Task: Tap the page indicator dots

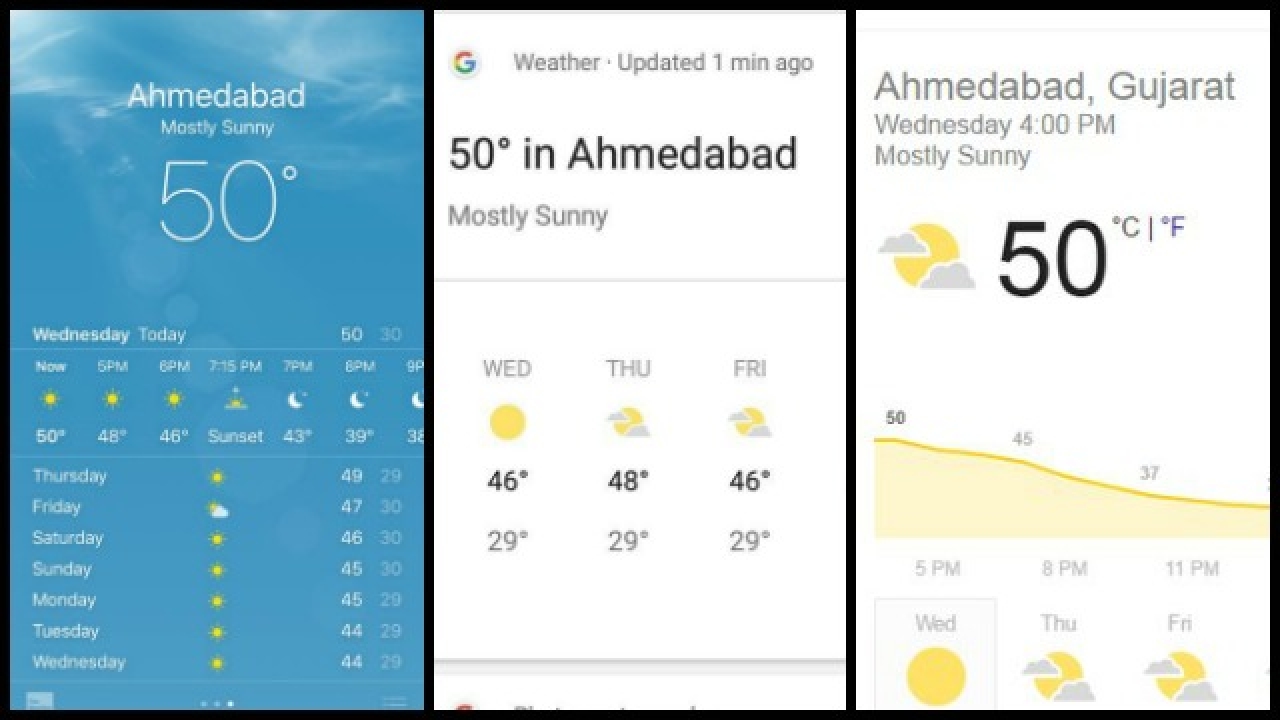Action: 217,703
